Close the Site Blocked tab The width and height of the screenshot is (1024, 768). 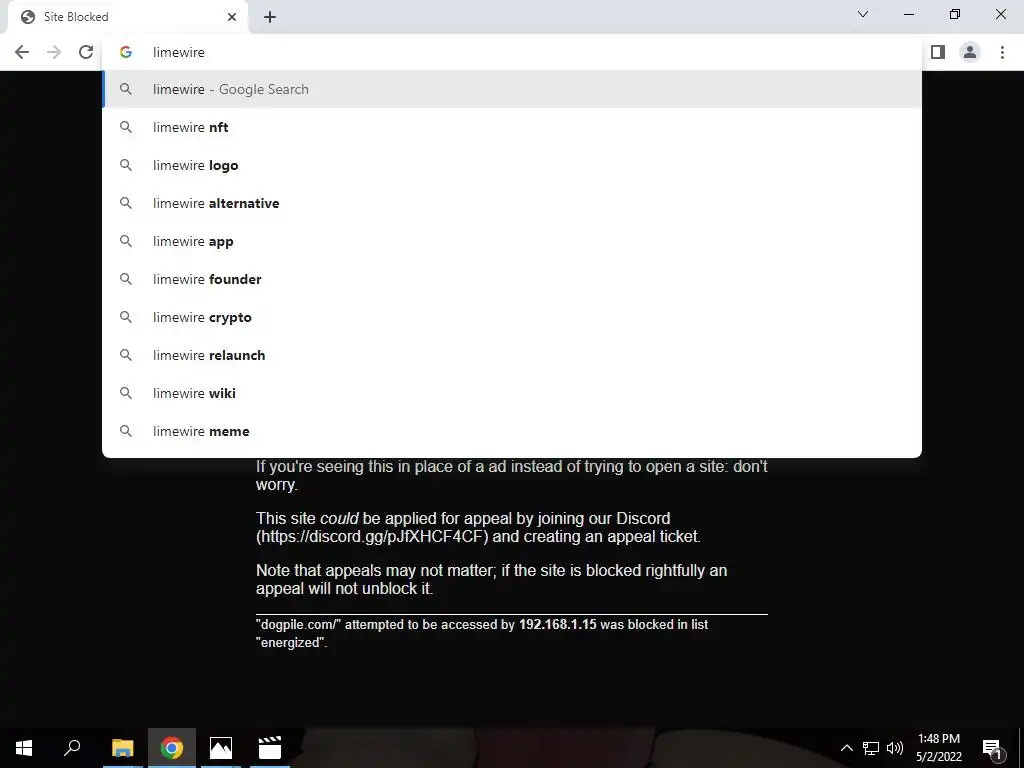(x=232, y=17)
